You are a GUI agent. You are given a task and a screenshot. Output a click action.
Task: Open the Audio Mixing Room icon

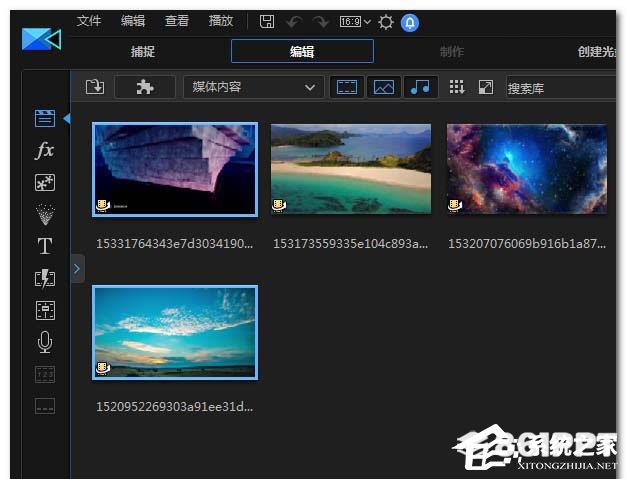(45, 310)
